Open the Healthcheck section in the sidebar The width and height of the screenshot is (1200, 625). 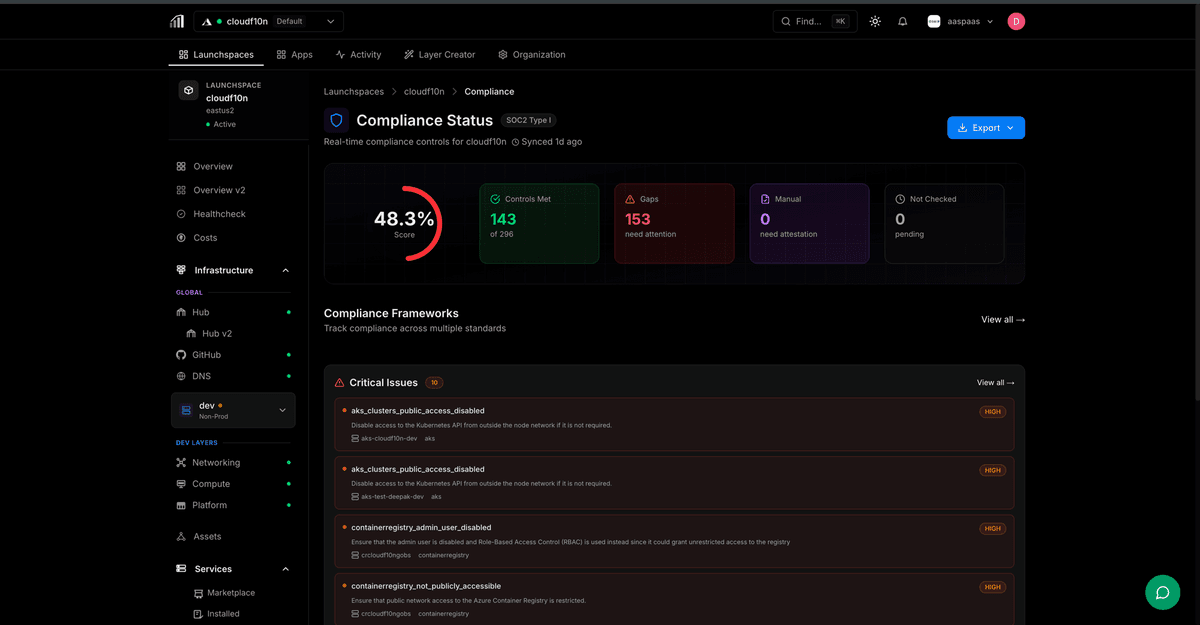tap(218, 213)
